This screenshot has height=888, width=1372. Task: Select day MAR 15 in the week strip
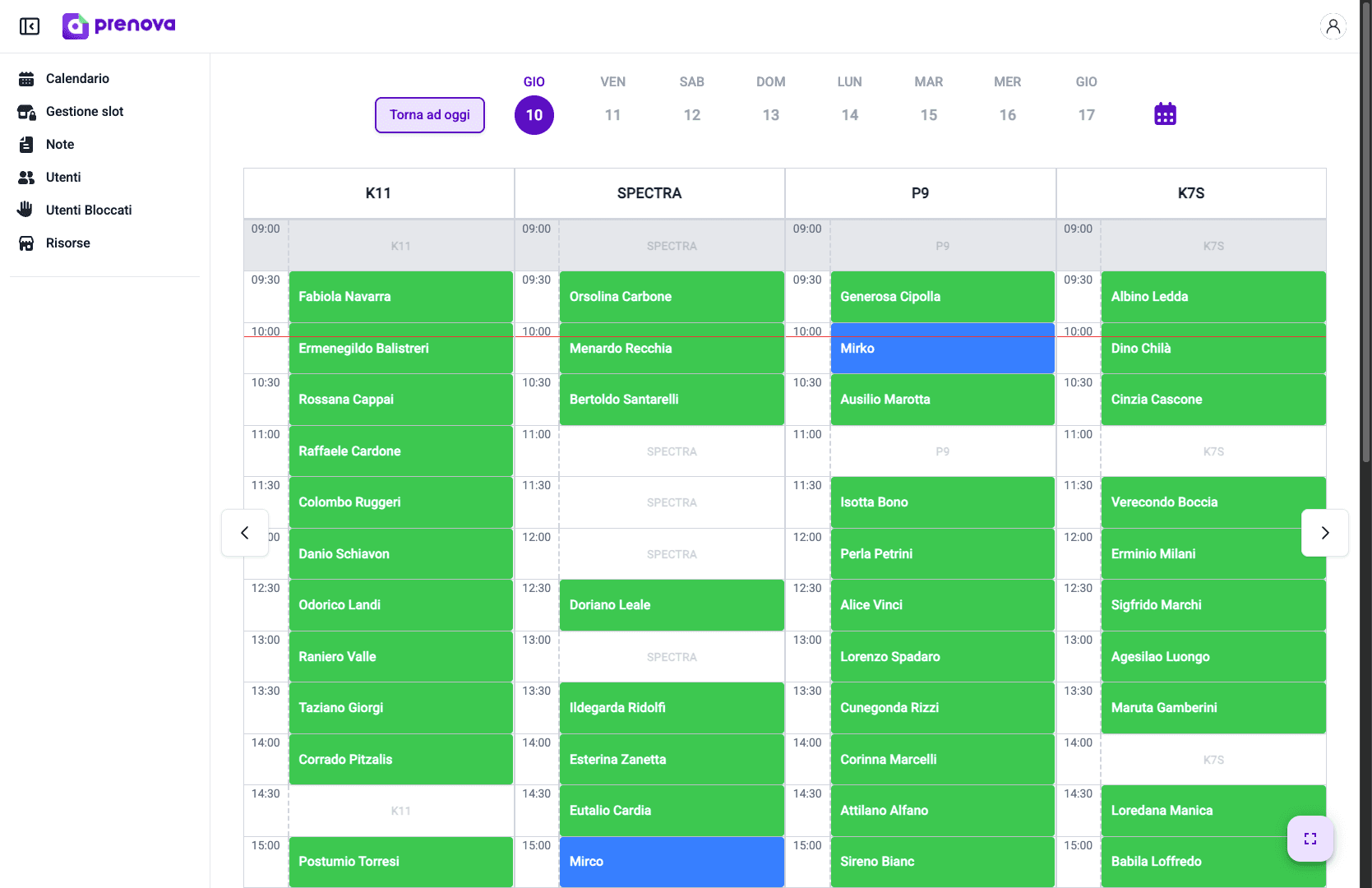(x=928, y=114)
